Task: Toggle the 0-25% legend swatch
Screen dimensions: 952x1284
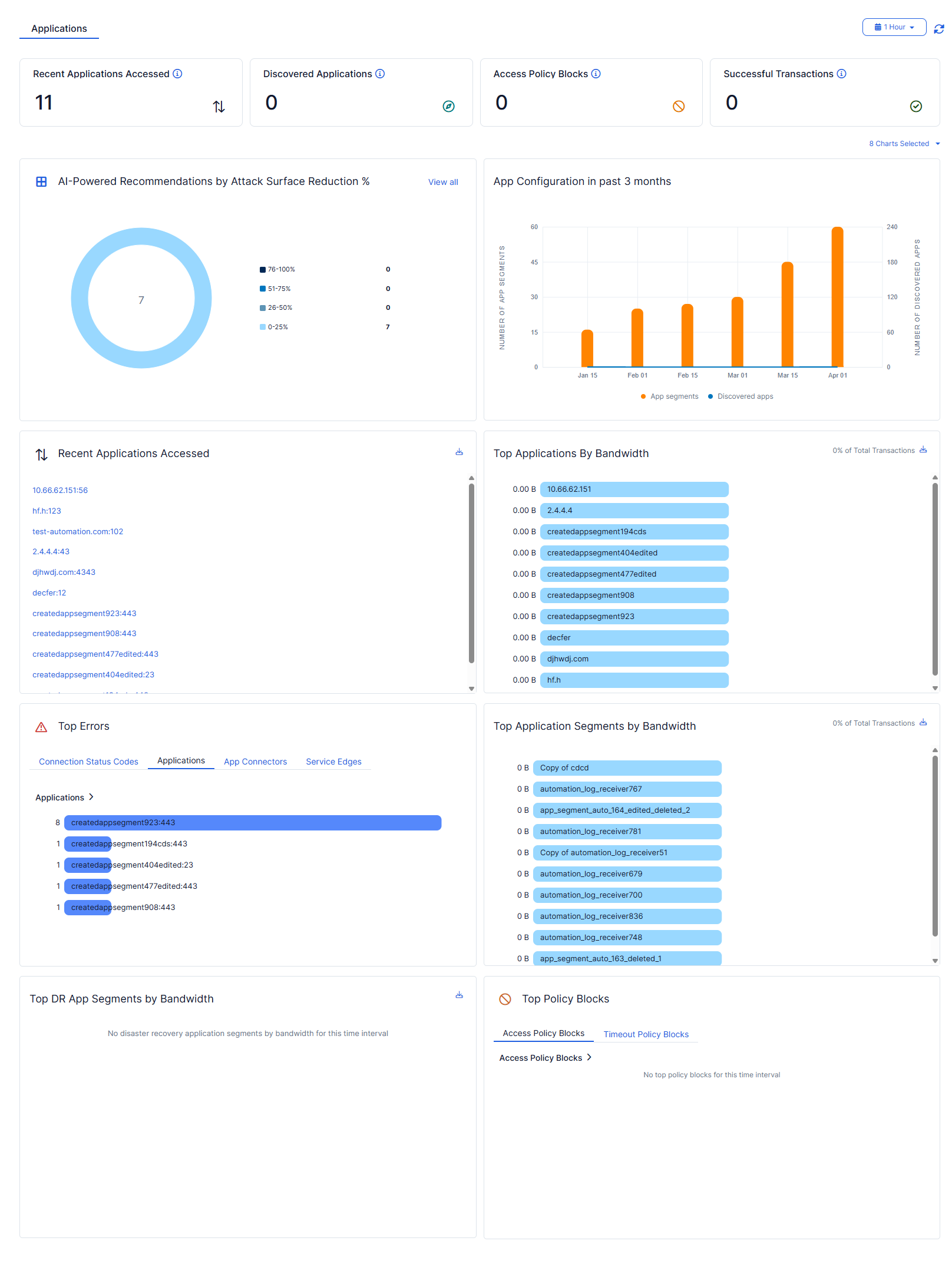Action: point(263,327)
